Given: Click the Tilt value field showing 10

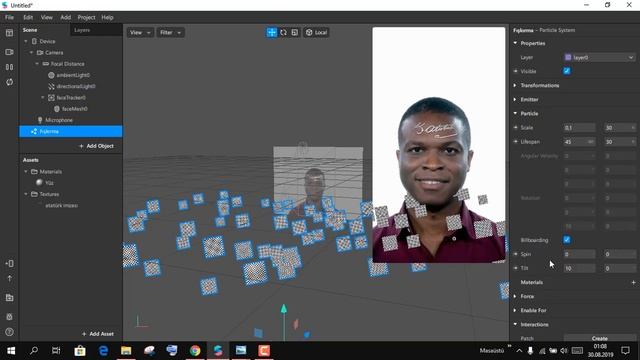Looking at the screenshot, I should [x=579, y=268].
